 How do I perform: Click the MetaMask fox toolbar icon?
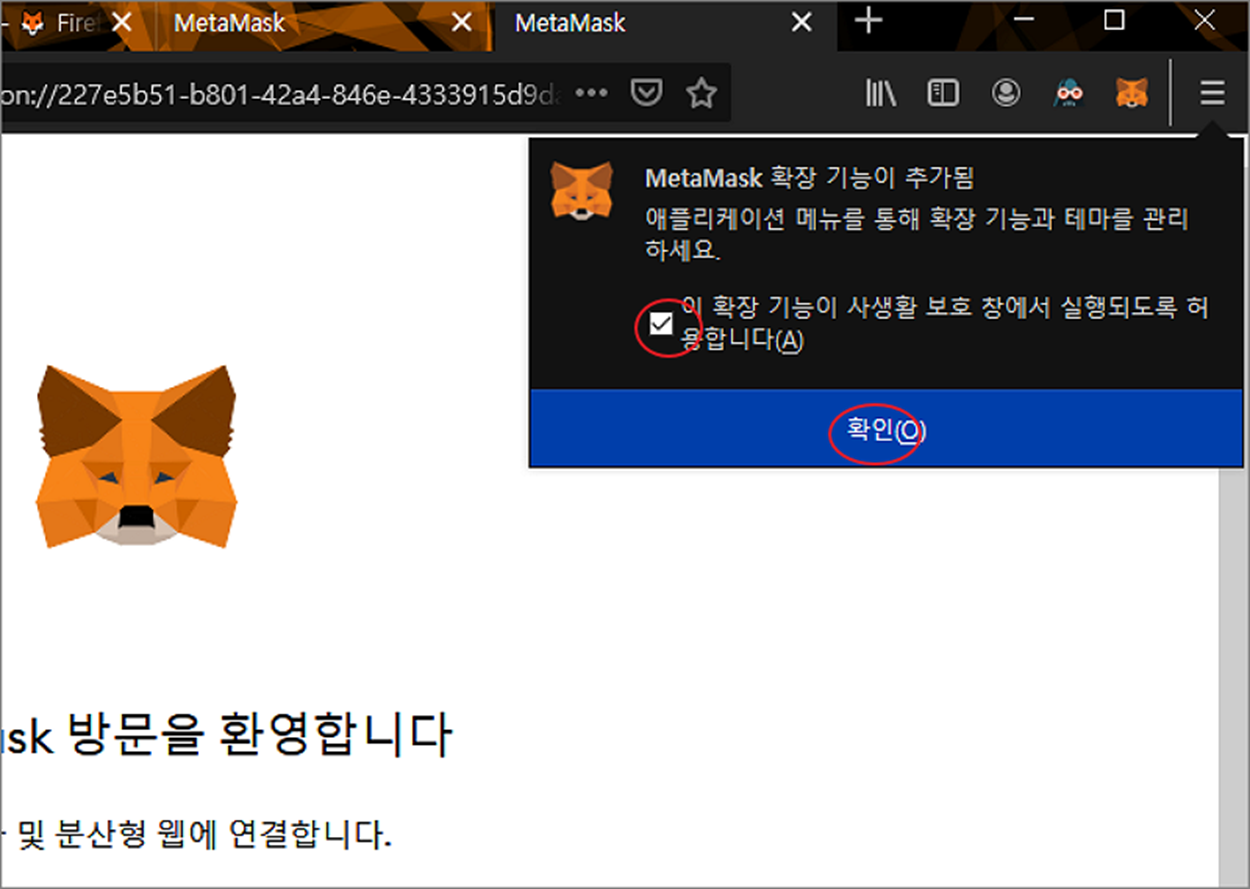pos(1132,93)
